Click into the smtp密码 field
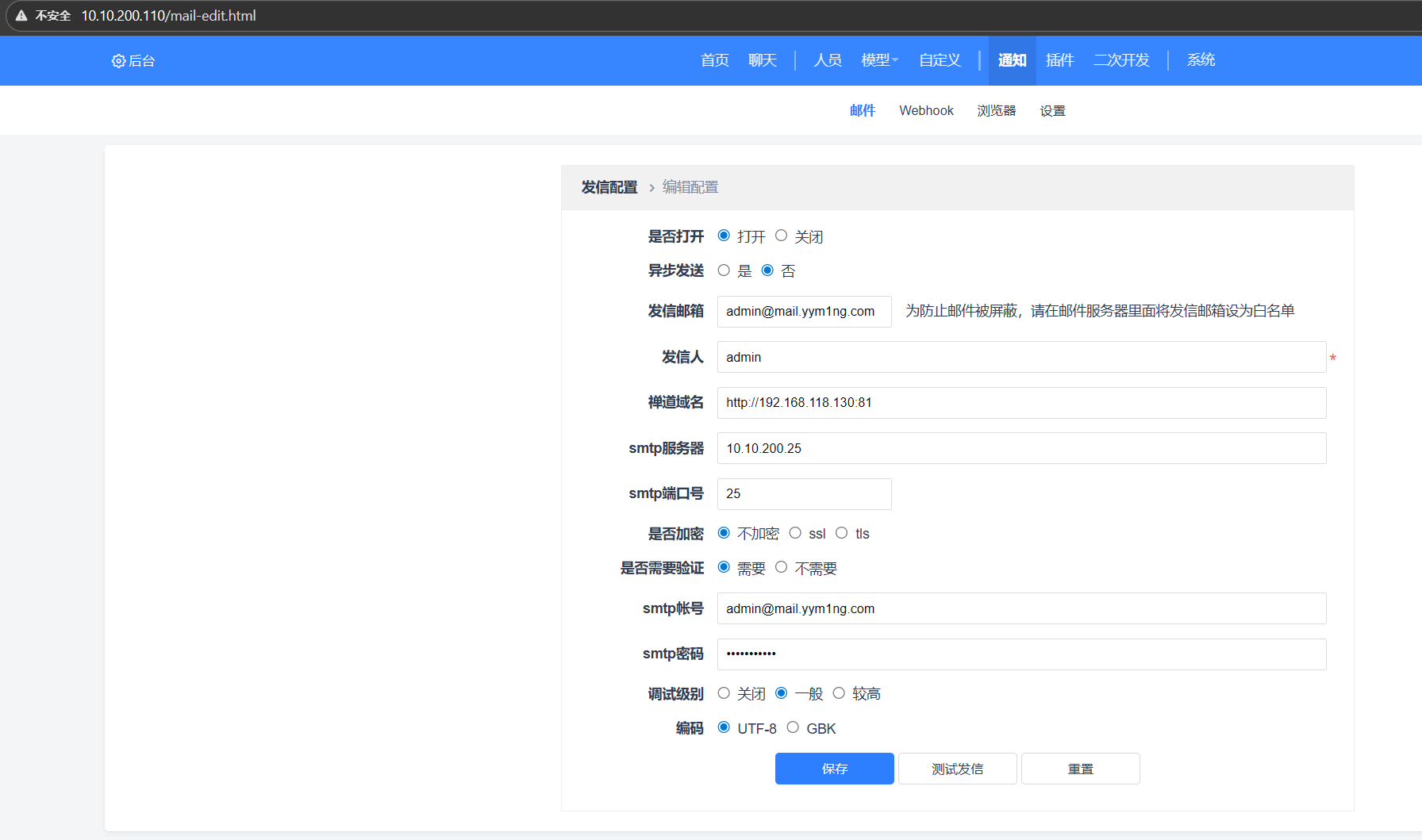The image size is (1422, 840). [x=1021, y=654]
